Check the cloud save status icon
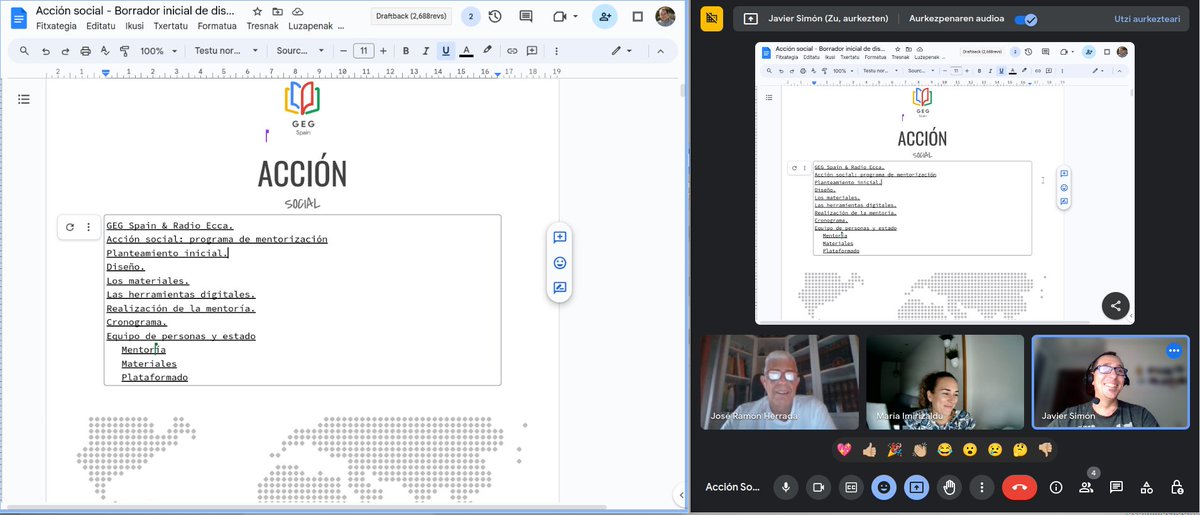The image size is (1200, 515). [297, 10]
